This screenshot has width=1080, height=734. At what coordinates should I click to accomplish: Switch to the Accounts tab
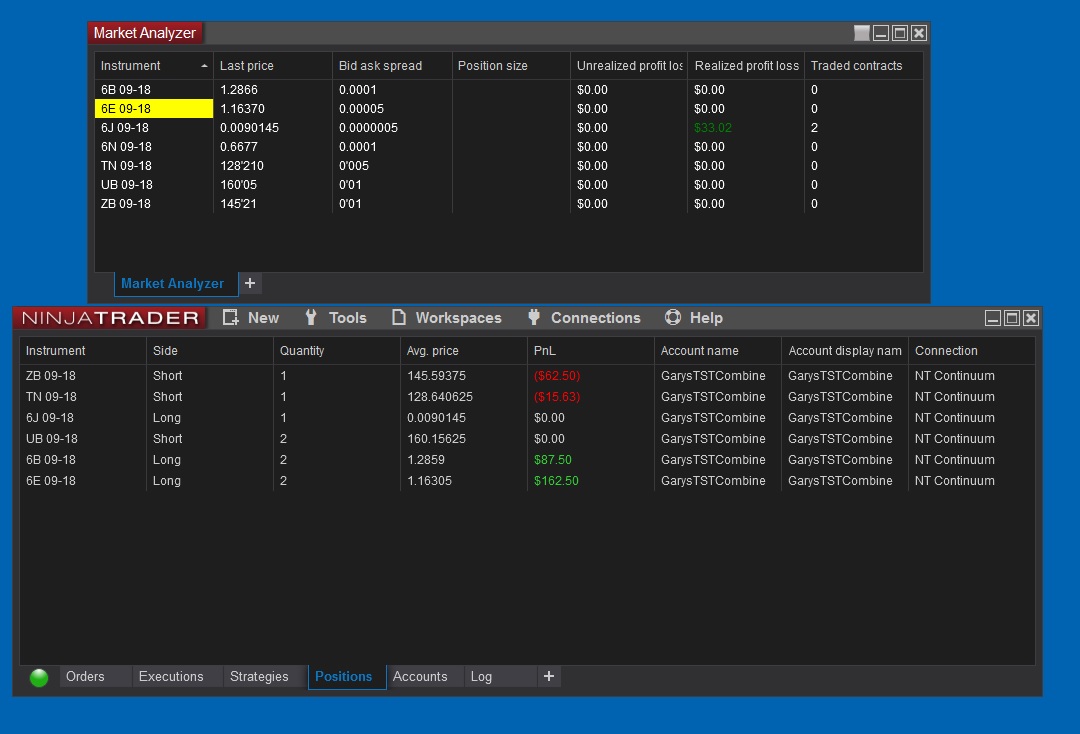(420, 677)
